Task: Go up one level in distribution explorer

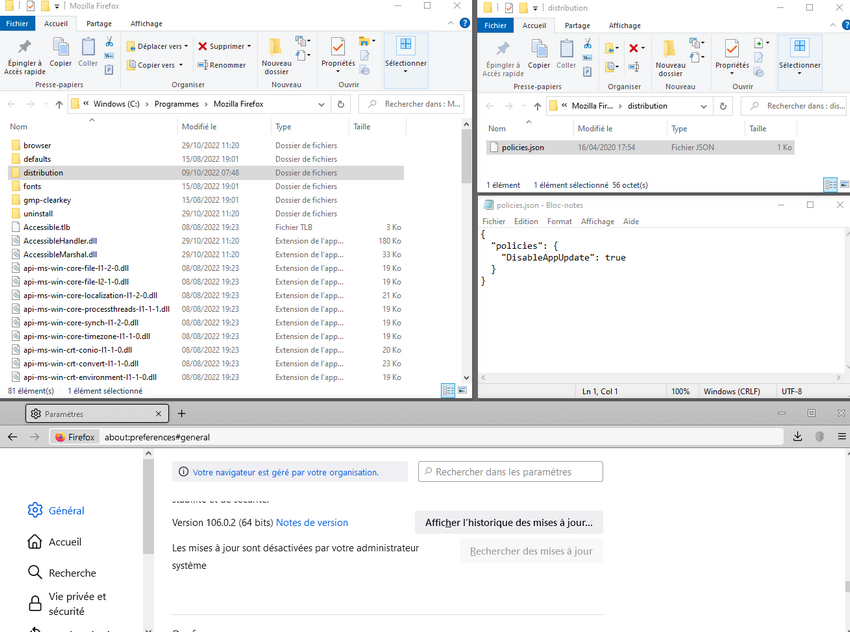Action: 537,106
